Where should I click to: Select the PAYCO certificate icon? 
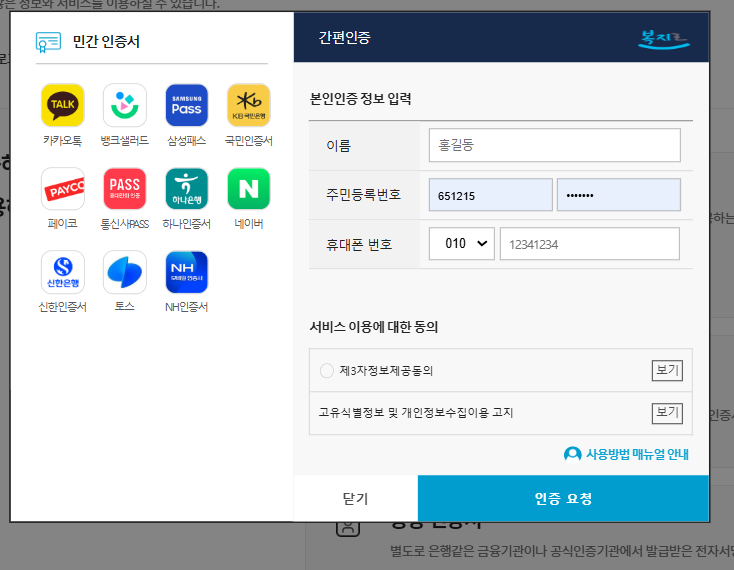click(62, 189)
